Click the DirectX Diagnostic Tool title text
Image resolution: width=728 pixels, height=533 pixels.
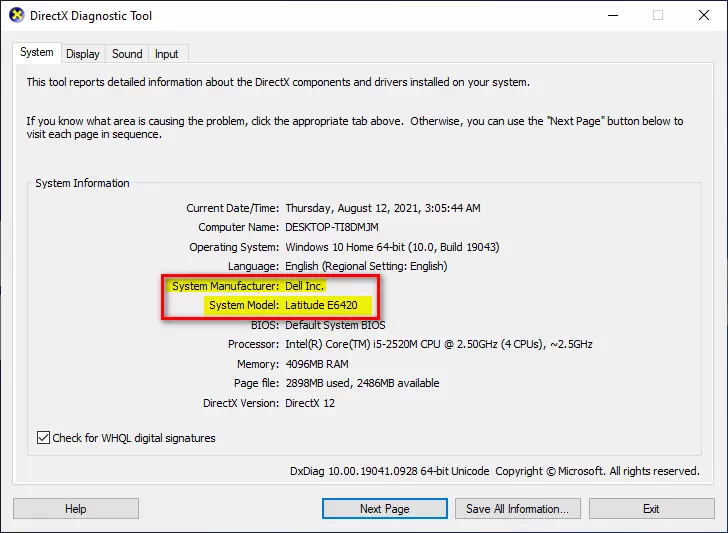[91, 16]
